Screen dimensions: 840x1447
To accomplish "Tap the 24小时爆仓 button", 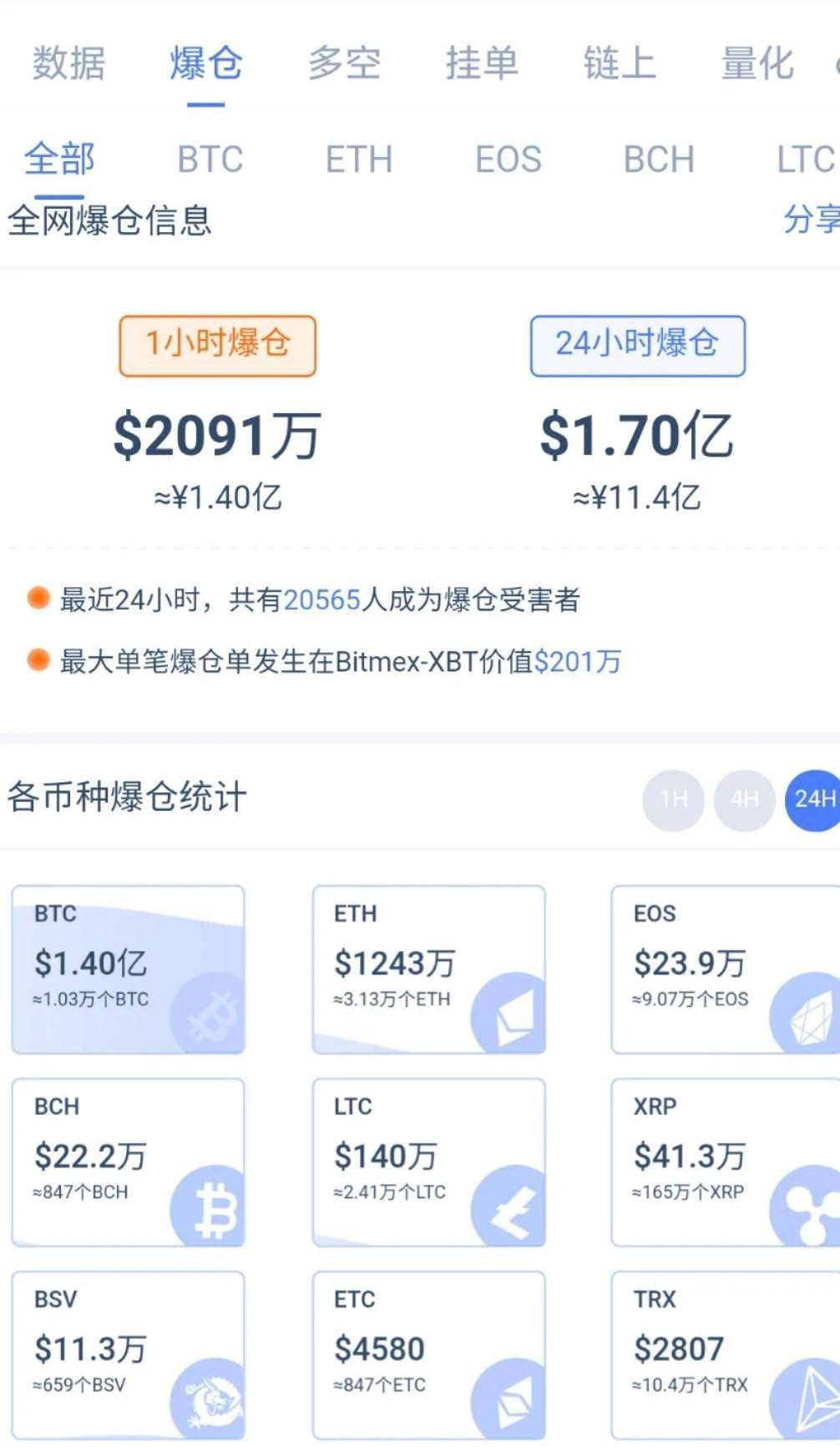I will tap(637, 345).
